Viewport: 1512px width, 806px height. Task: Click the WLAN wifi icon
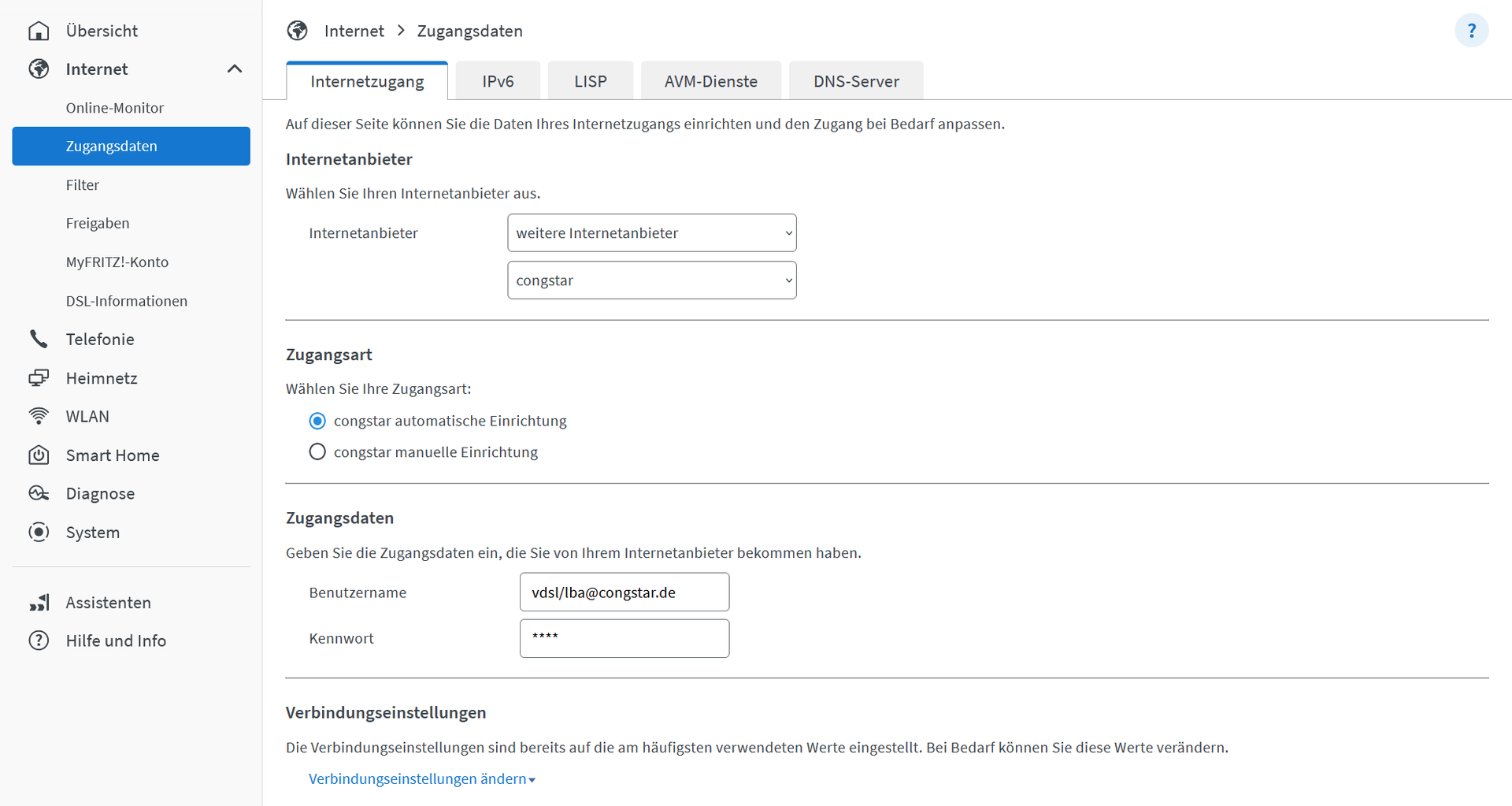coord(39,416)
